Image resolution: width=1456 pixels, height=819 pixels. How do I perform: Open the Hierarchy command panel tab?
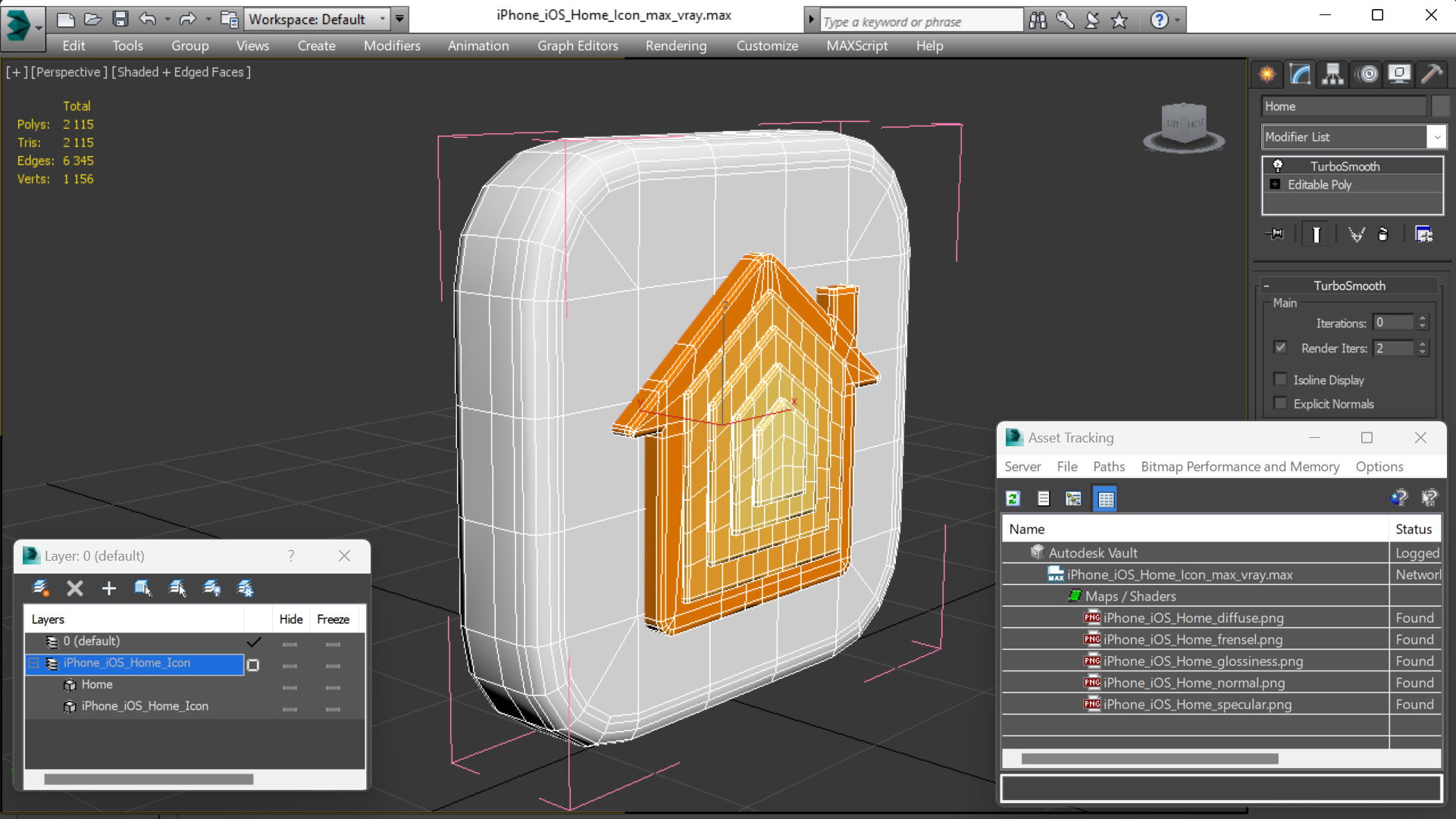tap(1333, 74)
